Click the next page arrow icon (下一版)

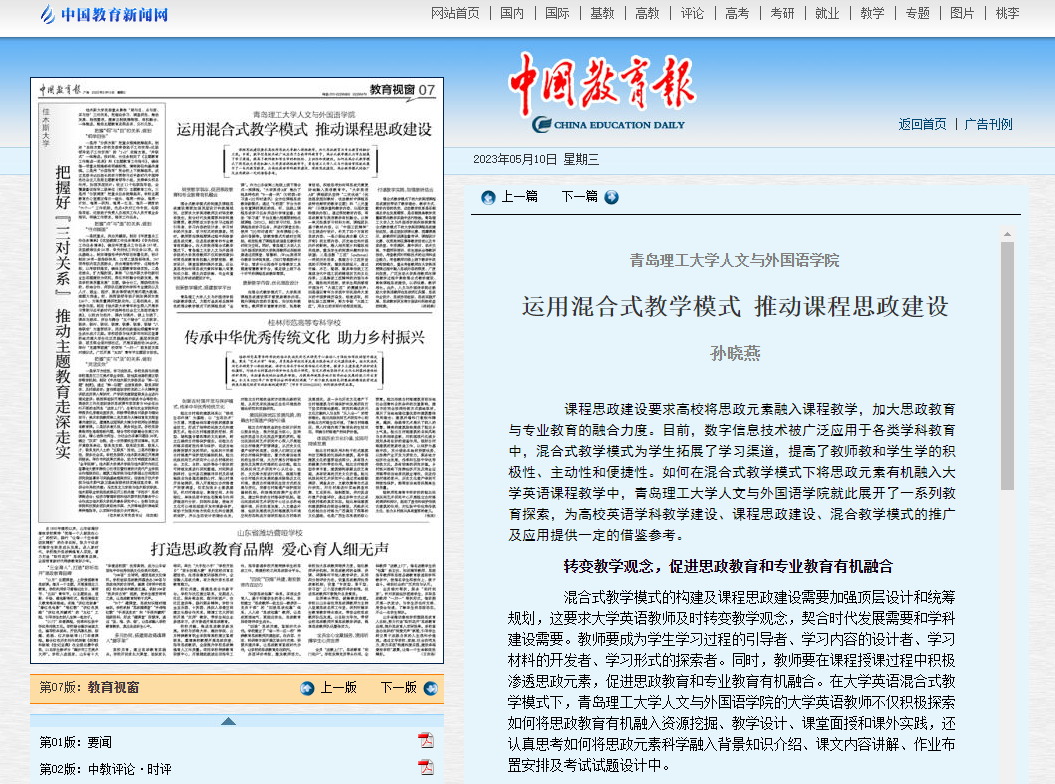427,688
